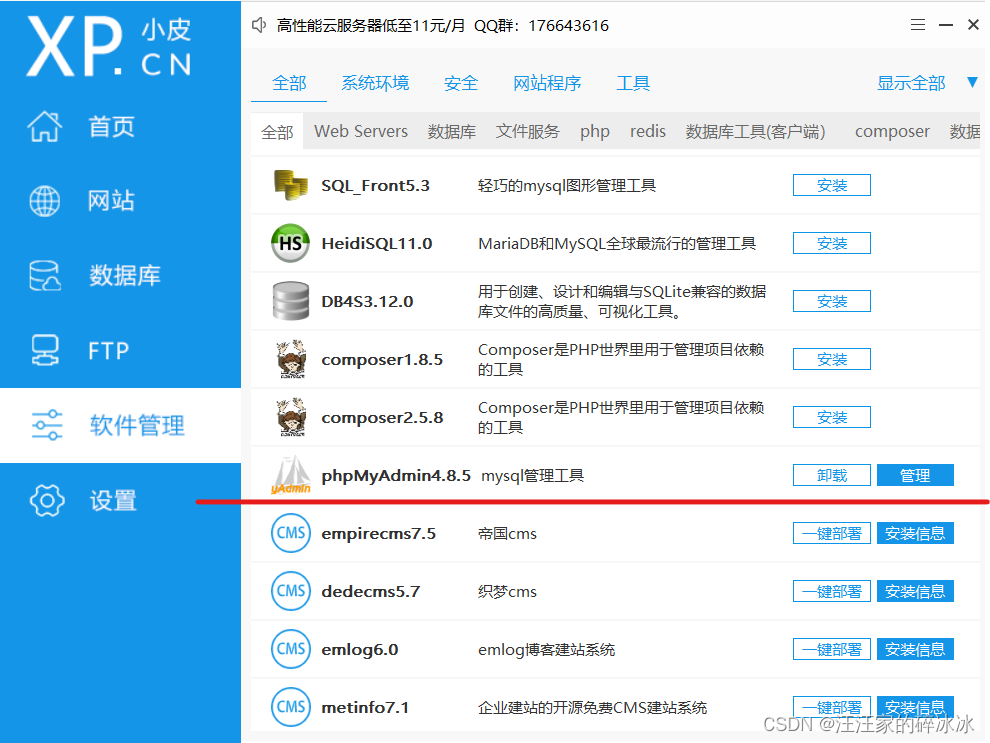Click the HeidiSQL green HS icon
This screenshot has height=743, width=990.
coord(290,243)
